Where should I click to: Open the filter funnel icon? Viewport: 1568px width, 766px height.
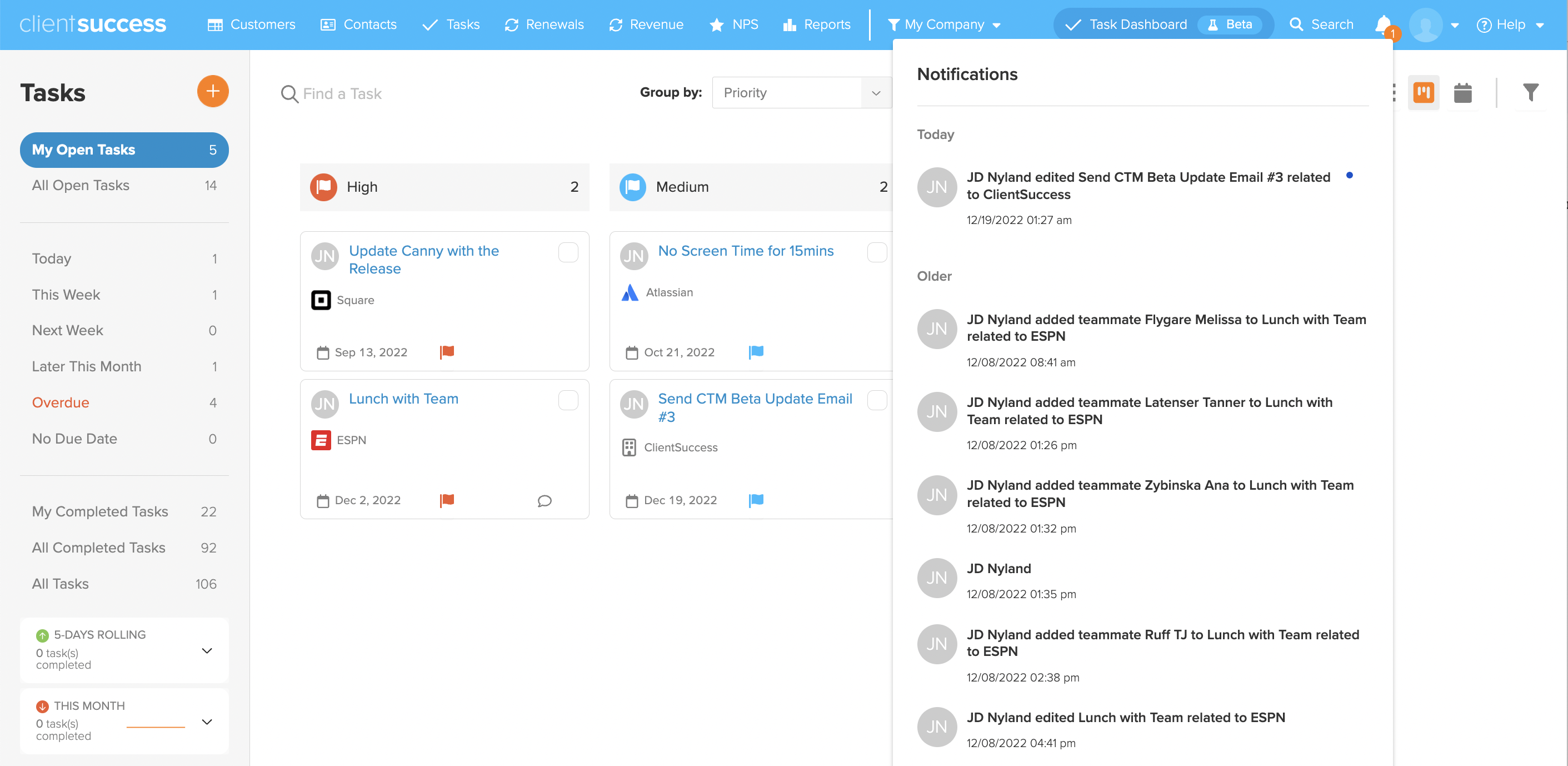[x=1530, y=92]
